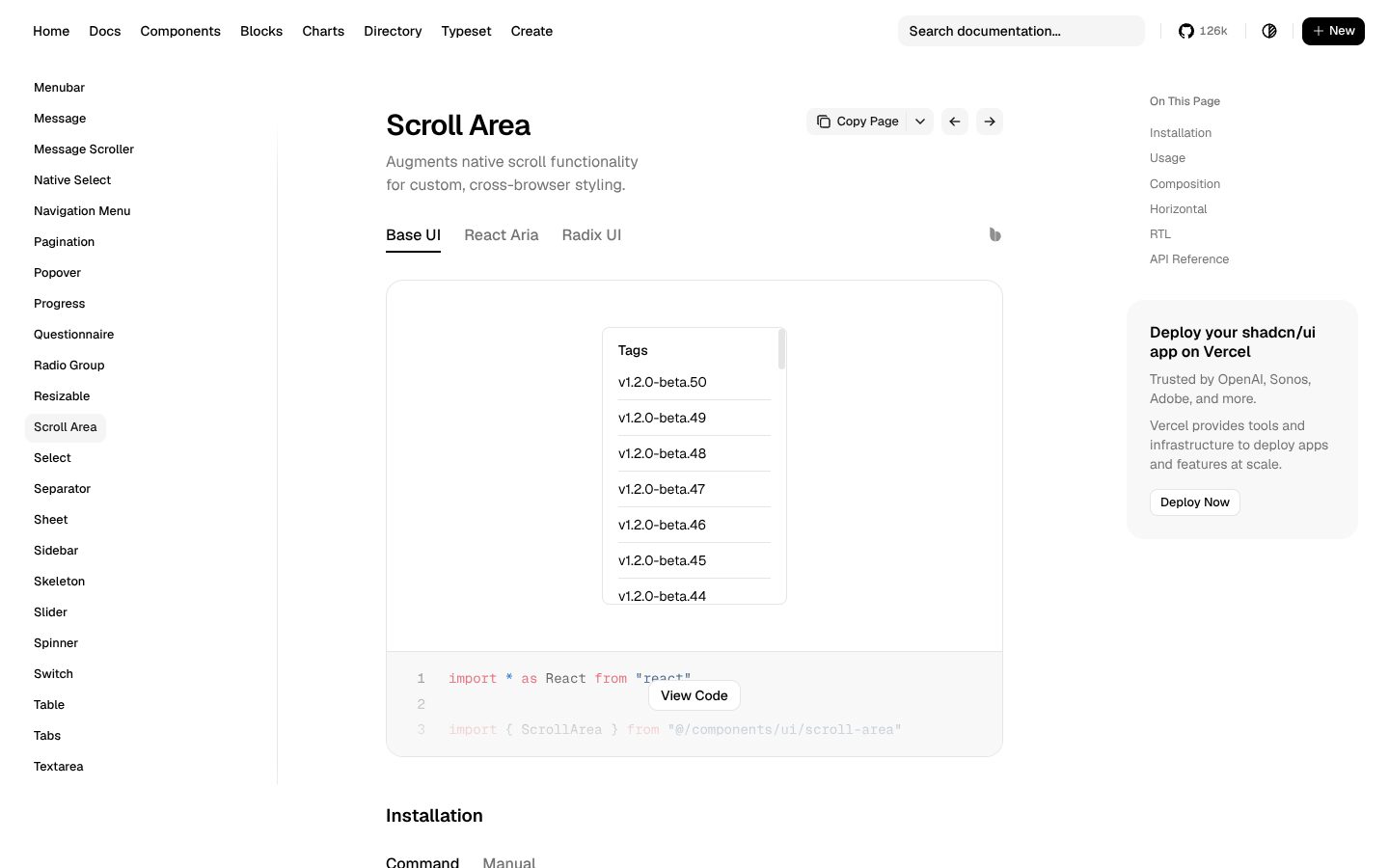Open Typeset in top navigation
This screenshot has height=868, width=1389.
pos(466,31)
